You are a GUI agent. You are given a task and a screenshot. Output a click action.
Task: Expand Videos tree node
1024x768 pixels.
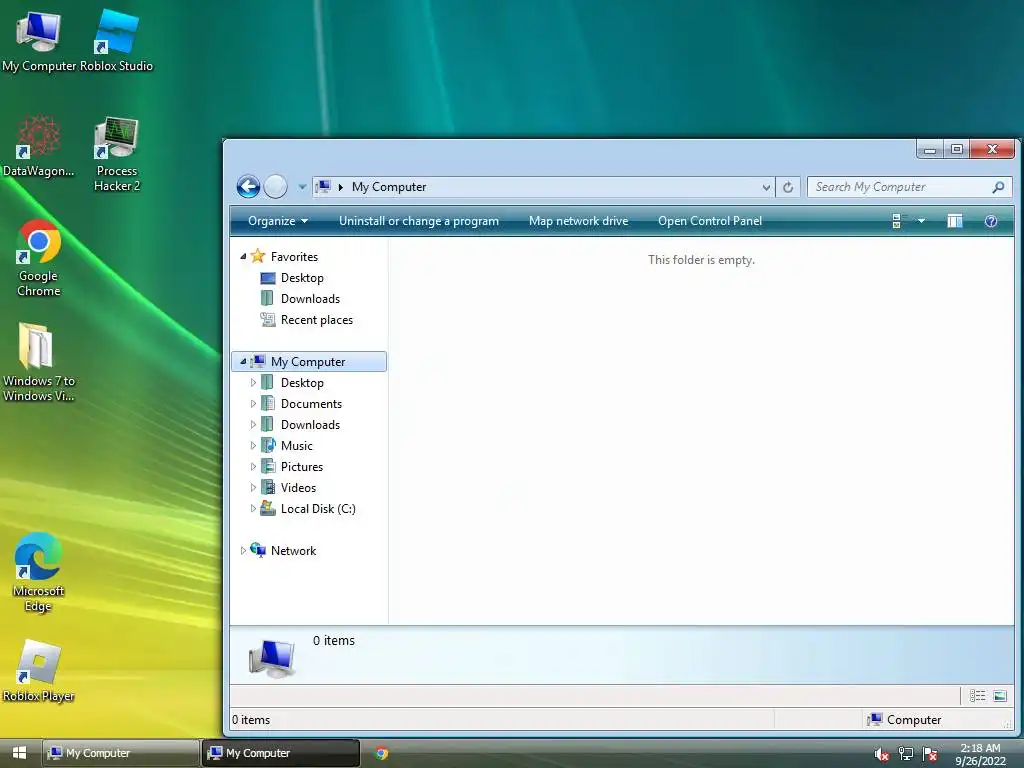253,487
